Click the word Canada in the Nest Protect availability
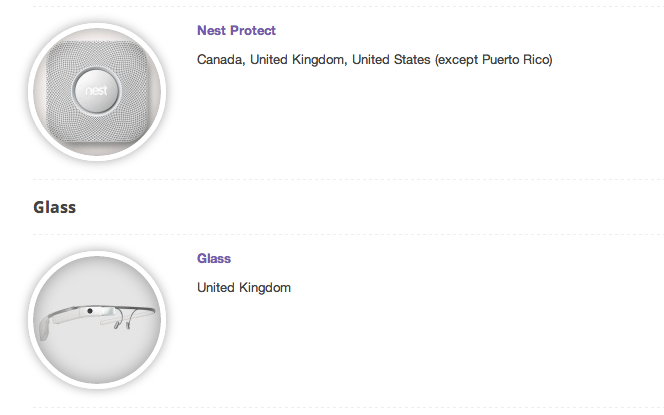 point(219,60)
